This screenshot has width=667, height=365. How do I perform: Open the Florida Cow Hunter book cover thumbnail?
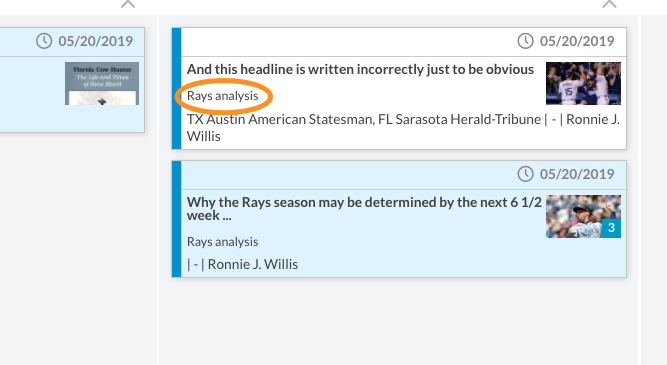102,83
